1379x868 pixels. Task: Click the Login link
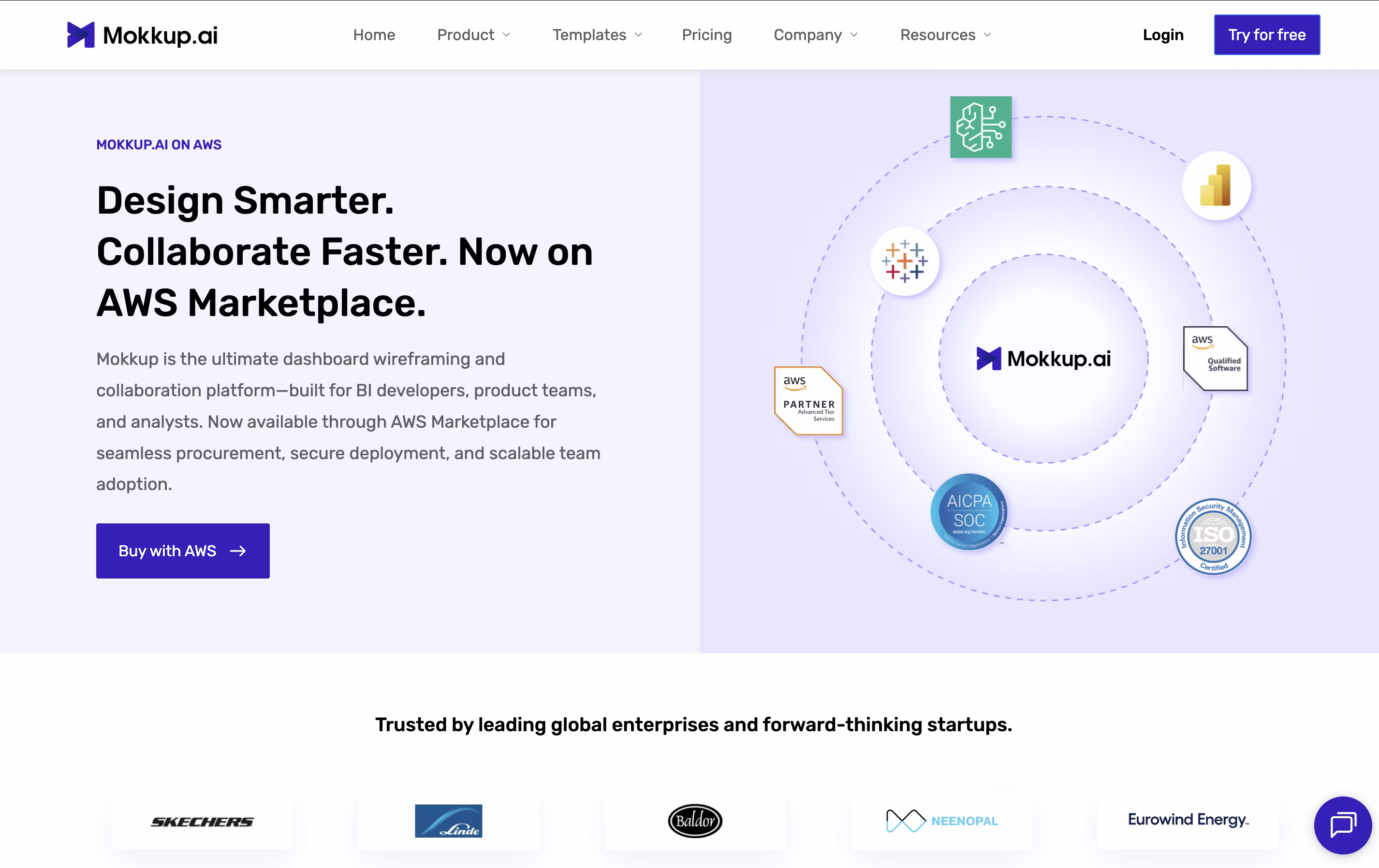pyautogui.click(x=1163, y=35)
